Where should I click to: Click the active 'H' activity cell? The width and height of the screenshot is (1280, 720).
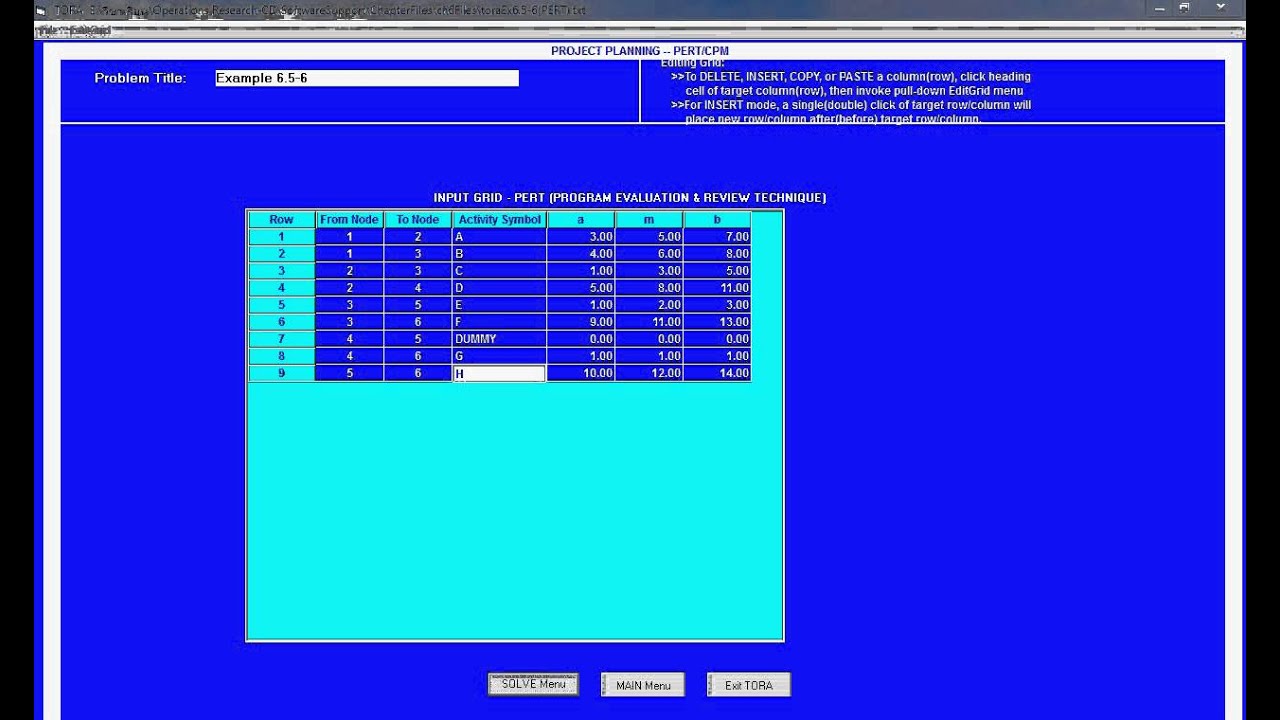(x=499, y=373)
